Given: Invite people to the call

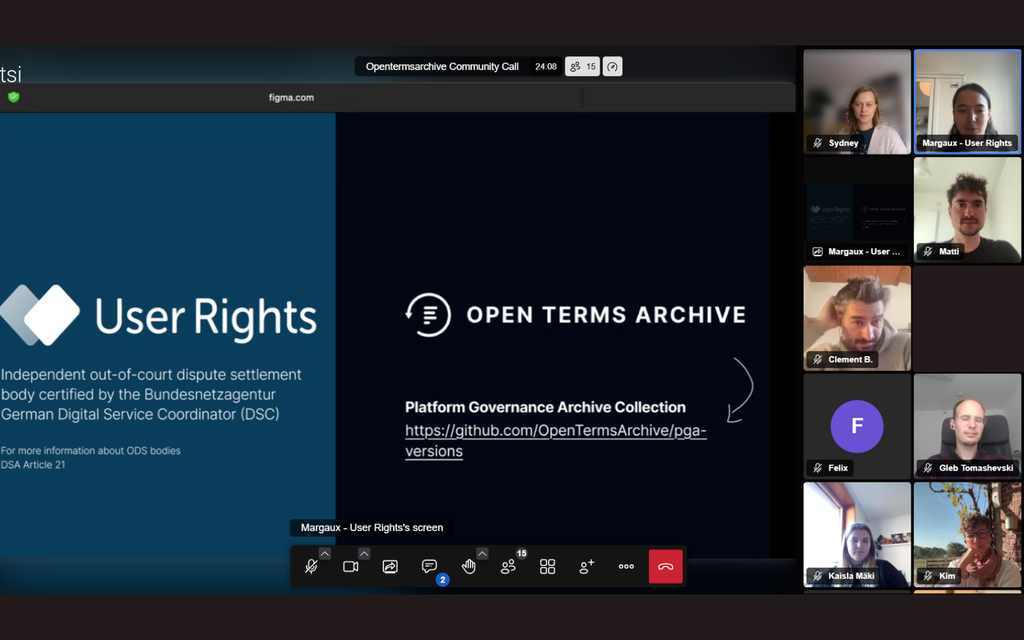Looking at the screenshot, I should (x=586, y=566).
